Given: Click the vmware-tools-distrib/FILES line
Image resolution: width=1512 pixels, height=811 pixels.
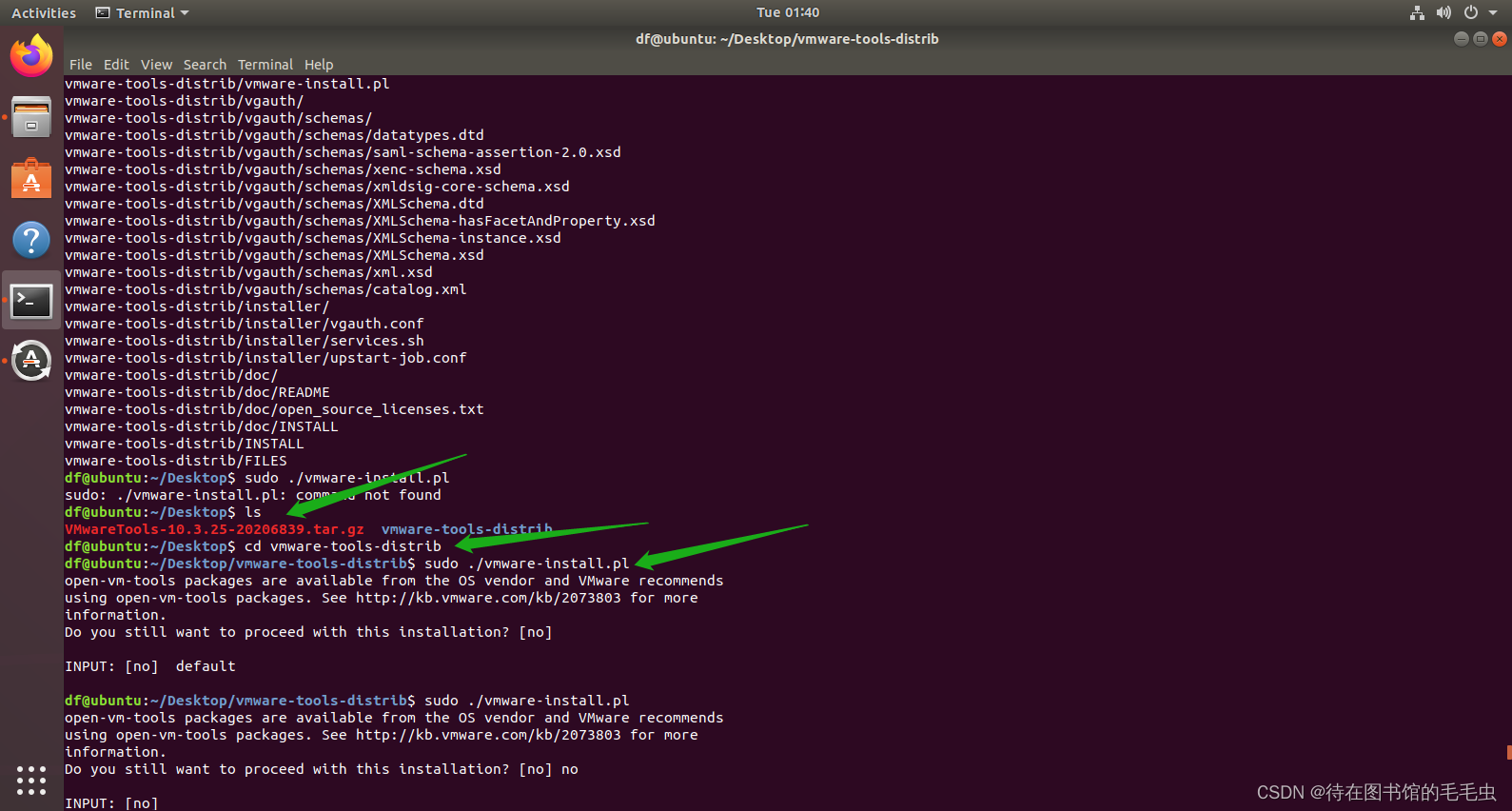Looking at the screenshot, I should 176,461.
